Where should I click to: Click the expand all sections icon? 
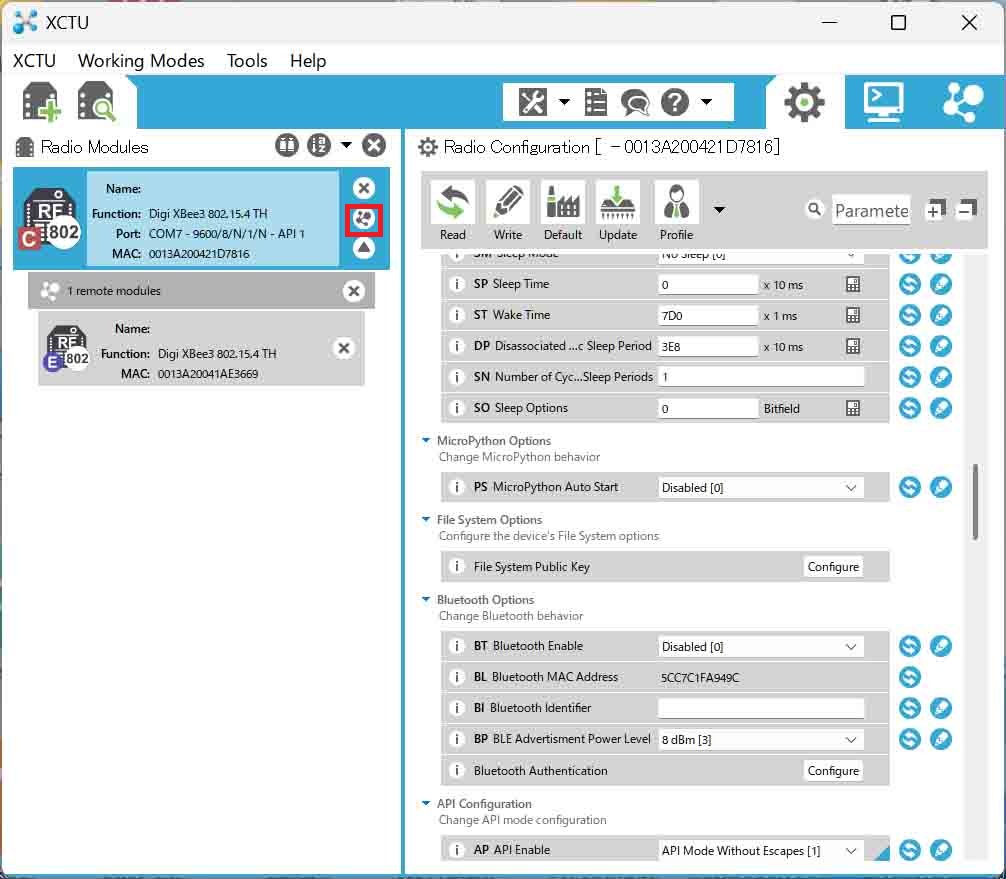[x=935, y=209]
